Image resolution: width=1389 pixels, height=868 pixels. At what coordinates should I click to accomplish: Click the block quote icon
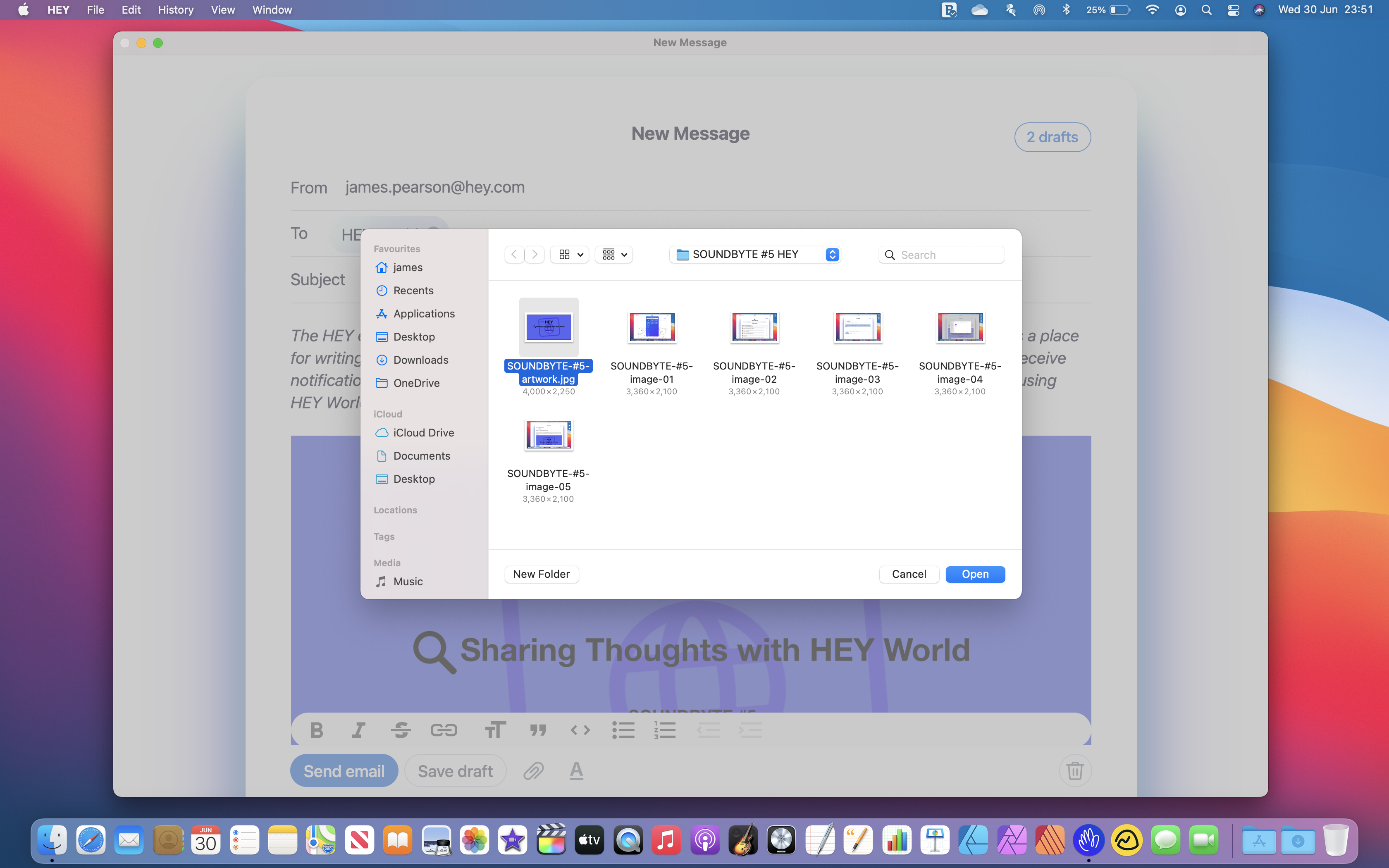538,730
